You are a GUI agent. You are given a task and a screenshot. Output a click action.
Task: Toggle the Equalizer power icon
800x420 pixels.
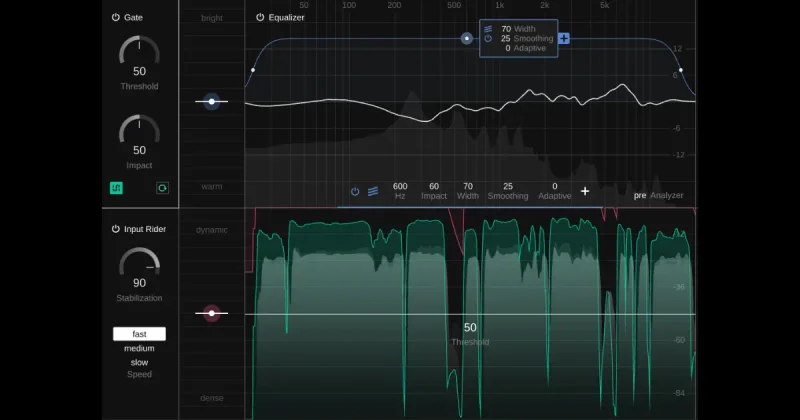click(x=260, y=17)
